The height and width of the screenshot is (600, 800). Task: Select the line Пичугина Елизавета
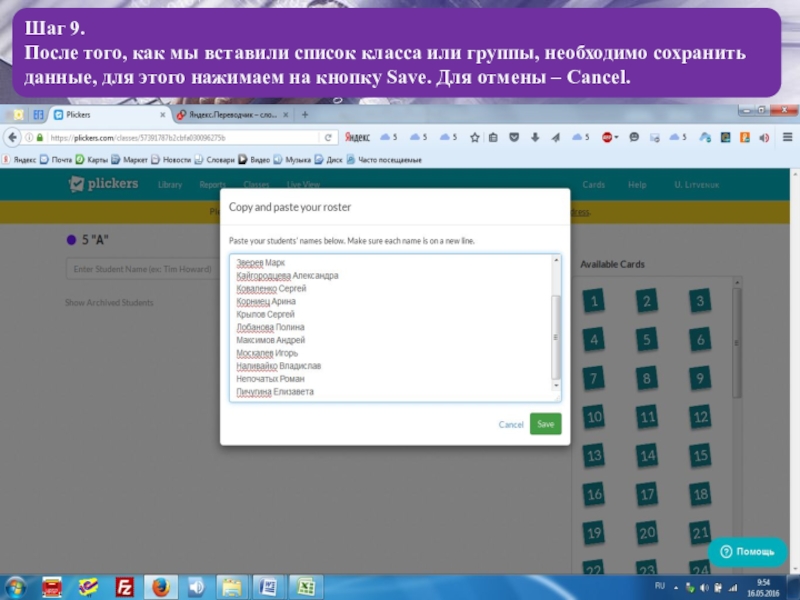275,392
